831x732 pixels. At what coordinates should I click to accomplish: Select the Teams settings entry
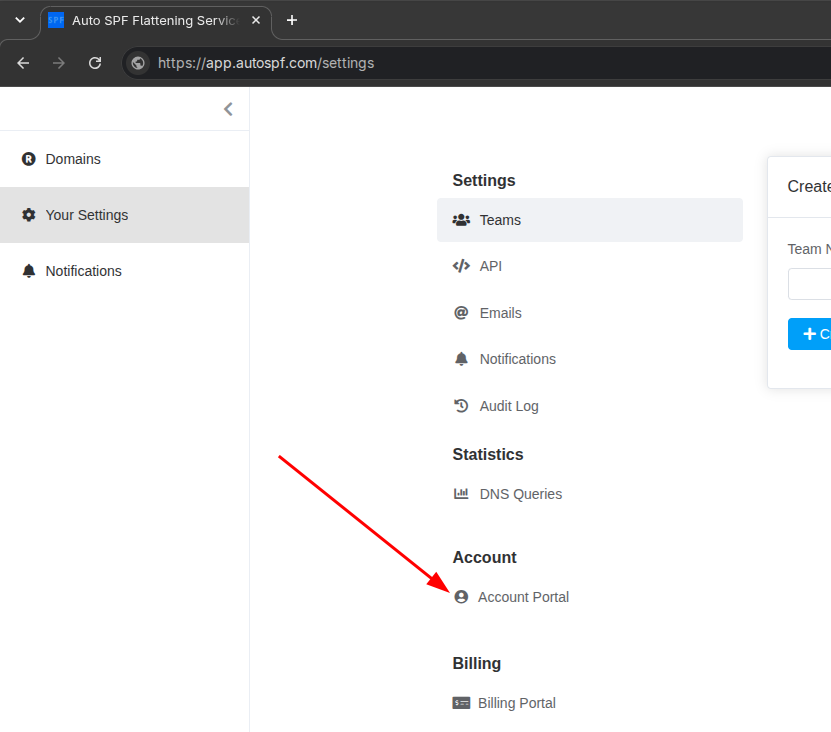tap(589, 220)
